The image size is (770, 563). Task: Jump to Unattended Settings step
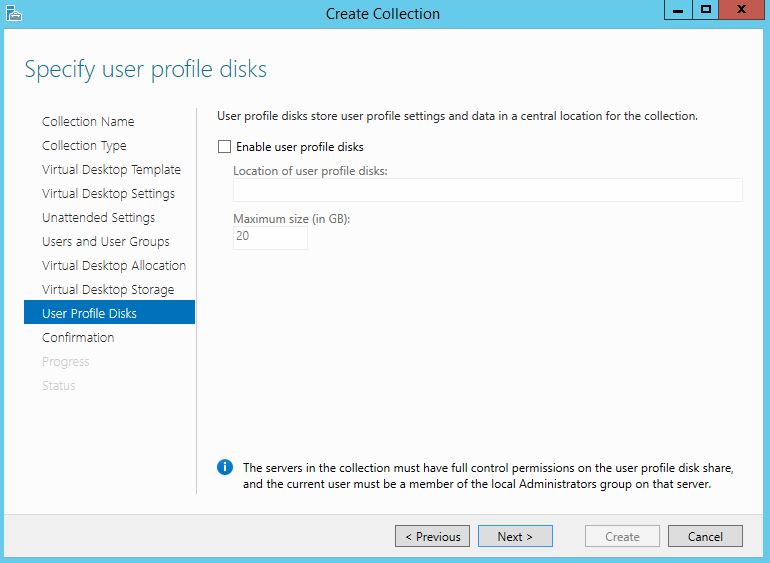pos(98,217)
